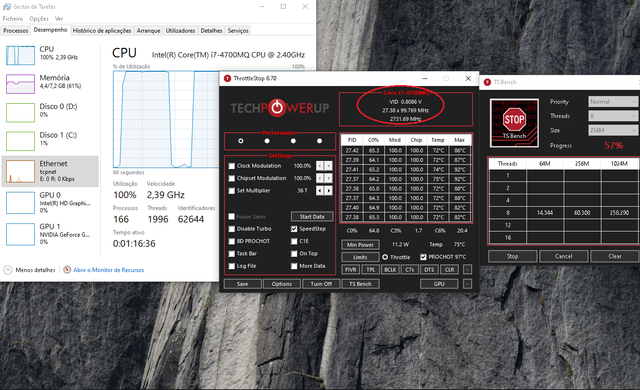
Task: Open the Size dropdown in TS Bench
Action: click(x=613, y=130)
